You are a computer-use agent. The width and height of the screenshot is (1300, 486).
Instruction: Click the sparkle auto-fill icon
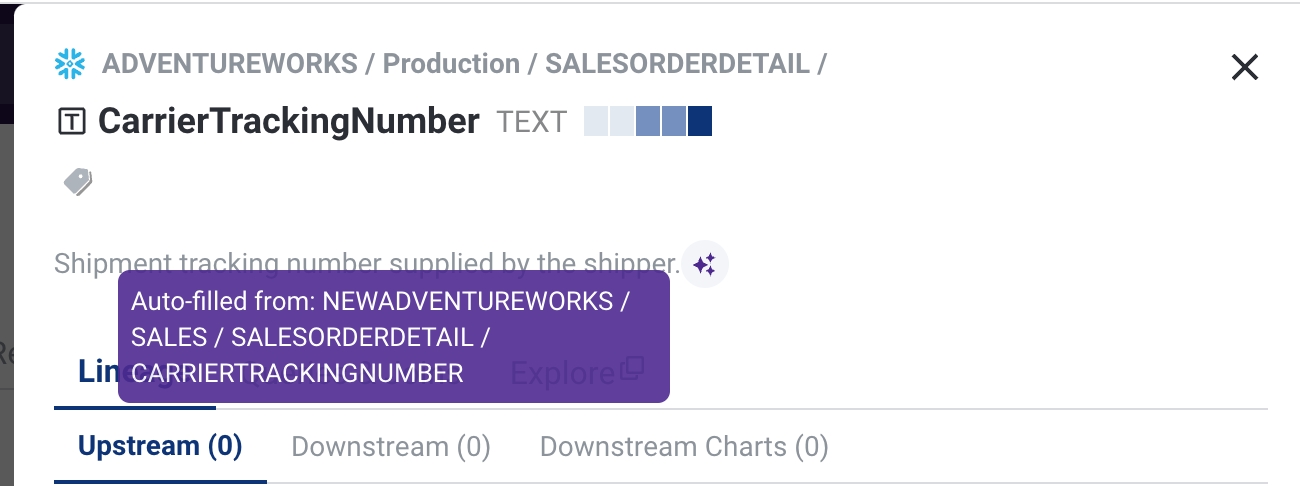[705, 265]
